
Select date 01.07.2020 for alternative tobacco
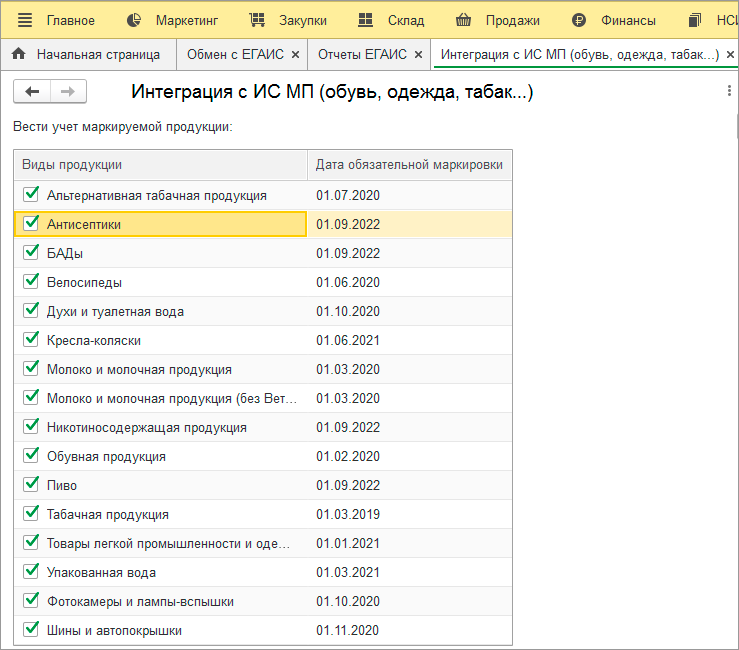[x=409, y=195]
